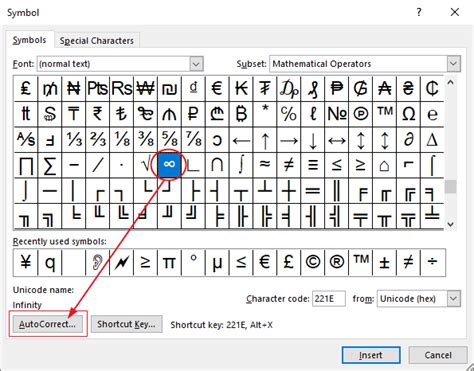Pick plus-minus ± from recently used symbols
This screenshot has height=371, width=474.
pyautogui.click(x=385, y=262)
